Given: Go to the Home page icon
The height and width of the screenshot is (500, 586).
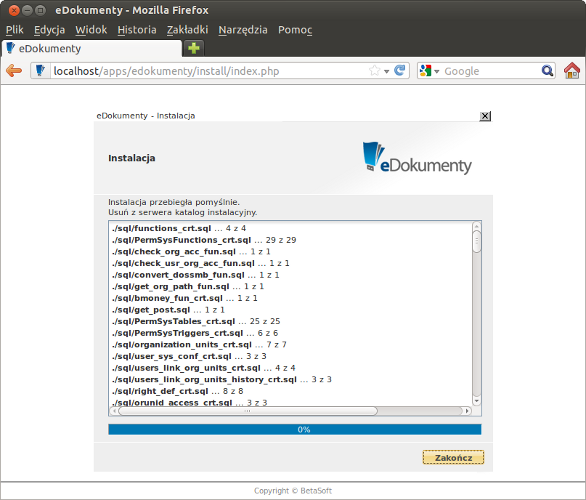Looking at the screenshot, I should coord(572,70).
